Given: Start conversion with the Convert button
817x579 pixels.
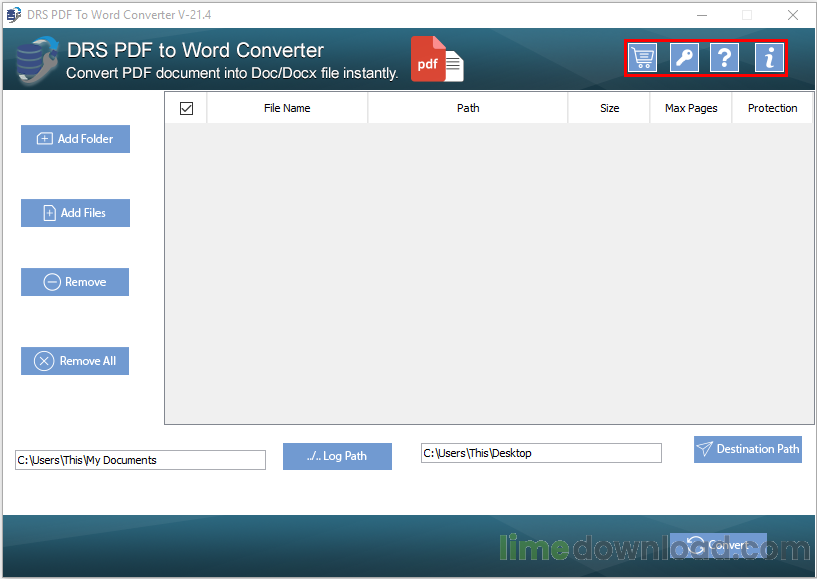Looking at the screenshot, I should coord(718,546).
